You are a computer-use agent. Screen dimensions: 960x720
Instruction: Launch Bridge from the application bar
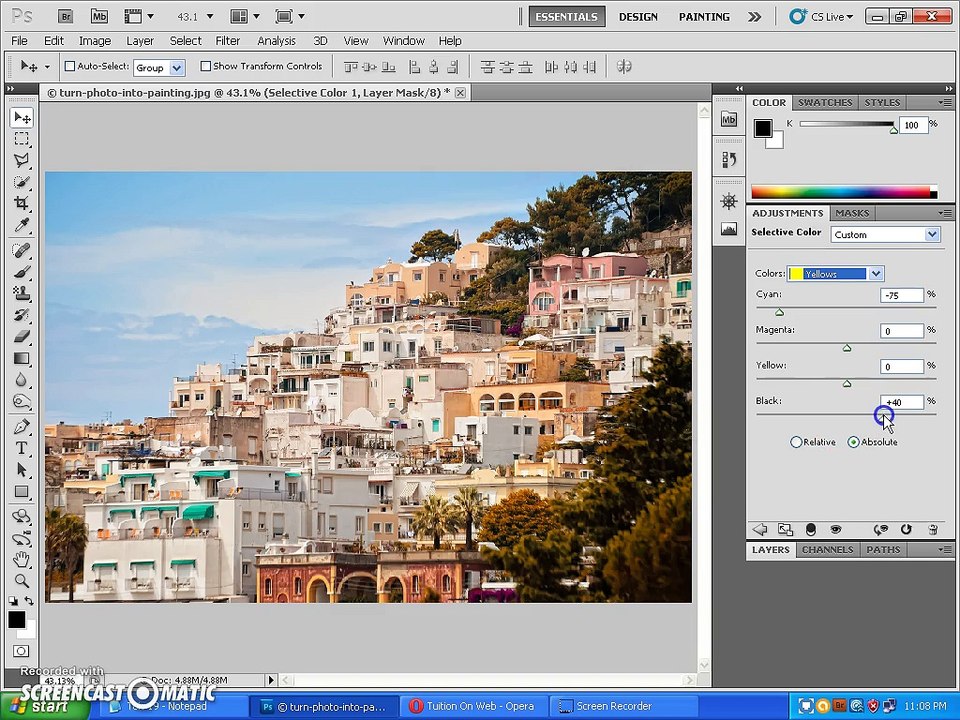pyautogui.click(x=65, y=17)
